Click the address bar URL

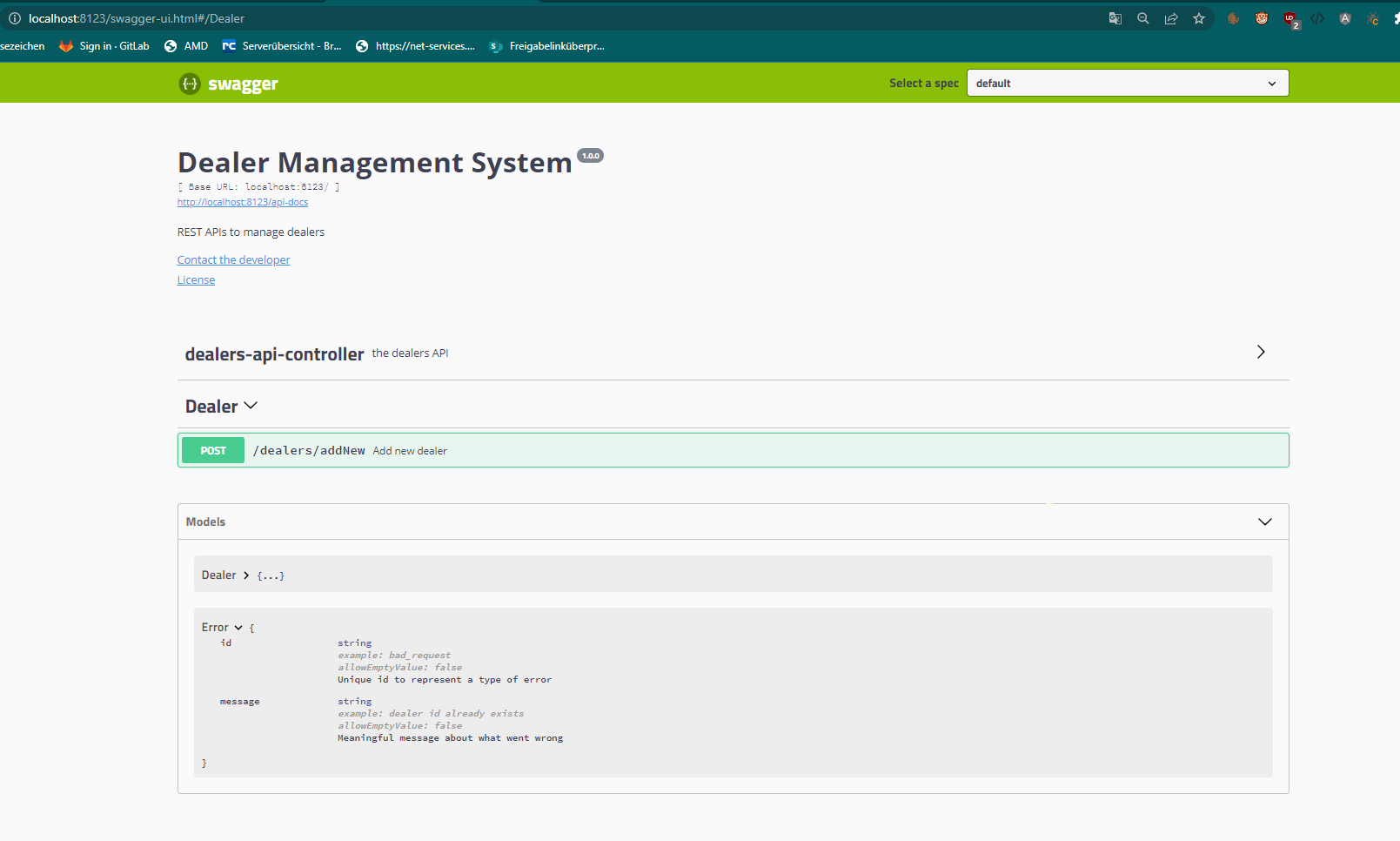(x=137, y=18)
